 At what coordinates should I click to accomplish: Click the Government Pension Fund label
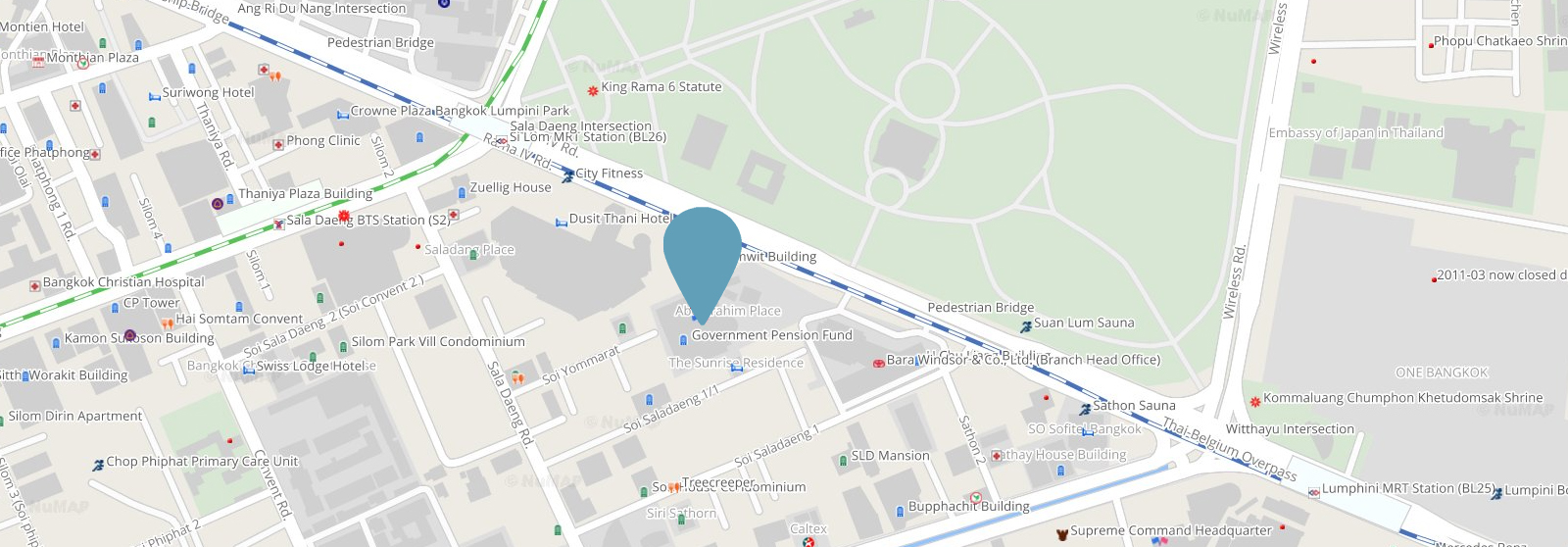click(772, 335)
